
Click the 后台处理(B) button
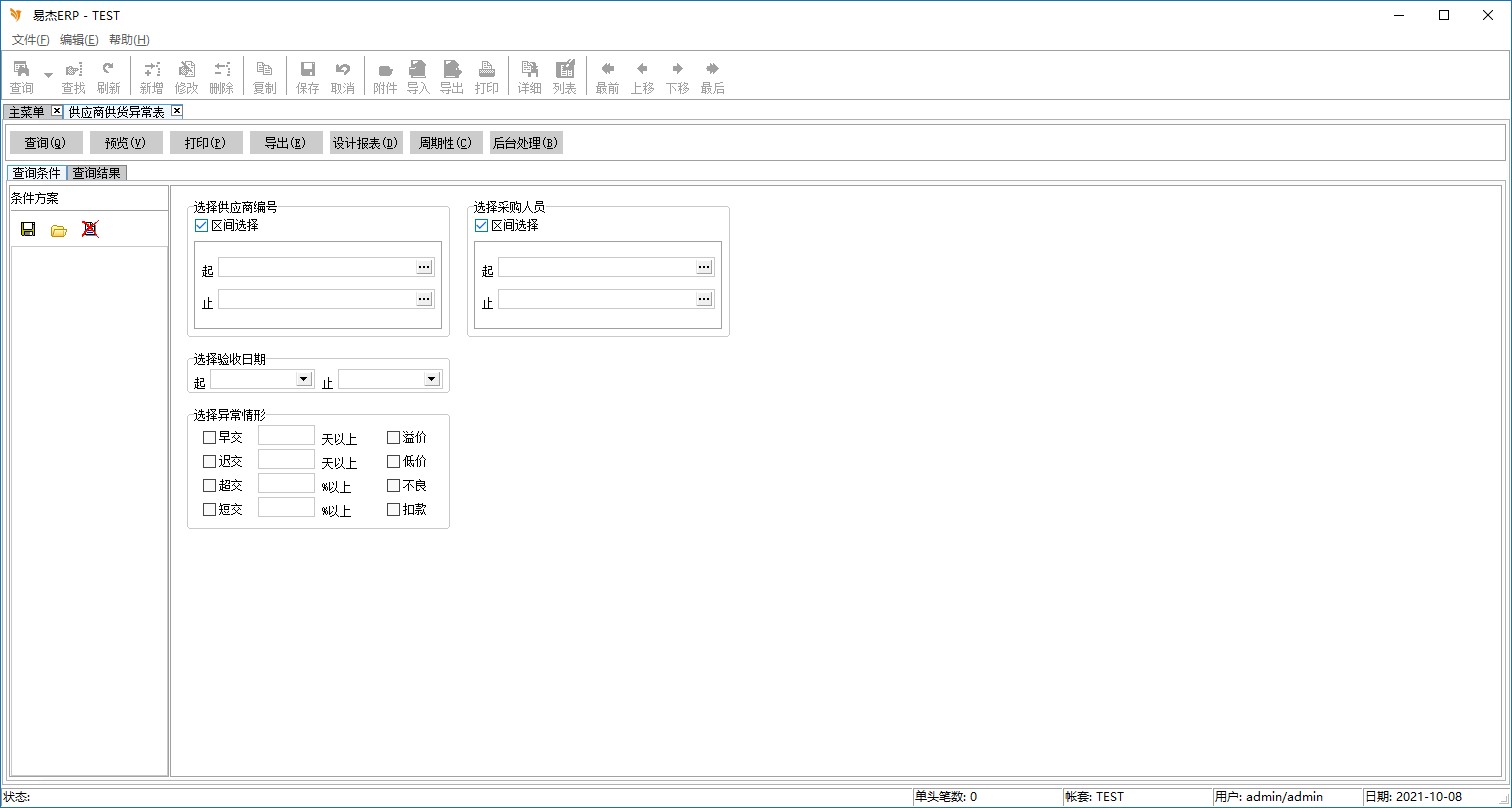[x=525, y=143]
